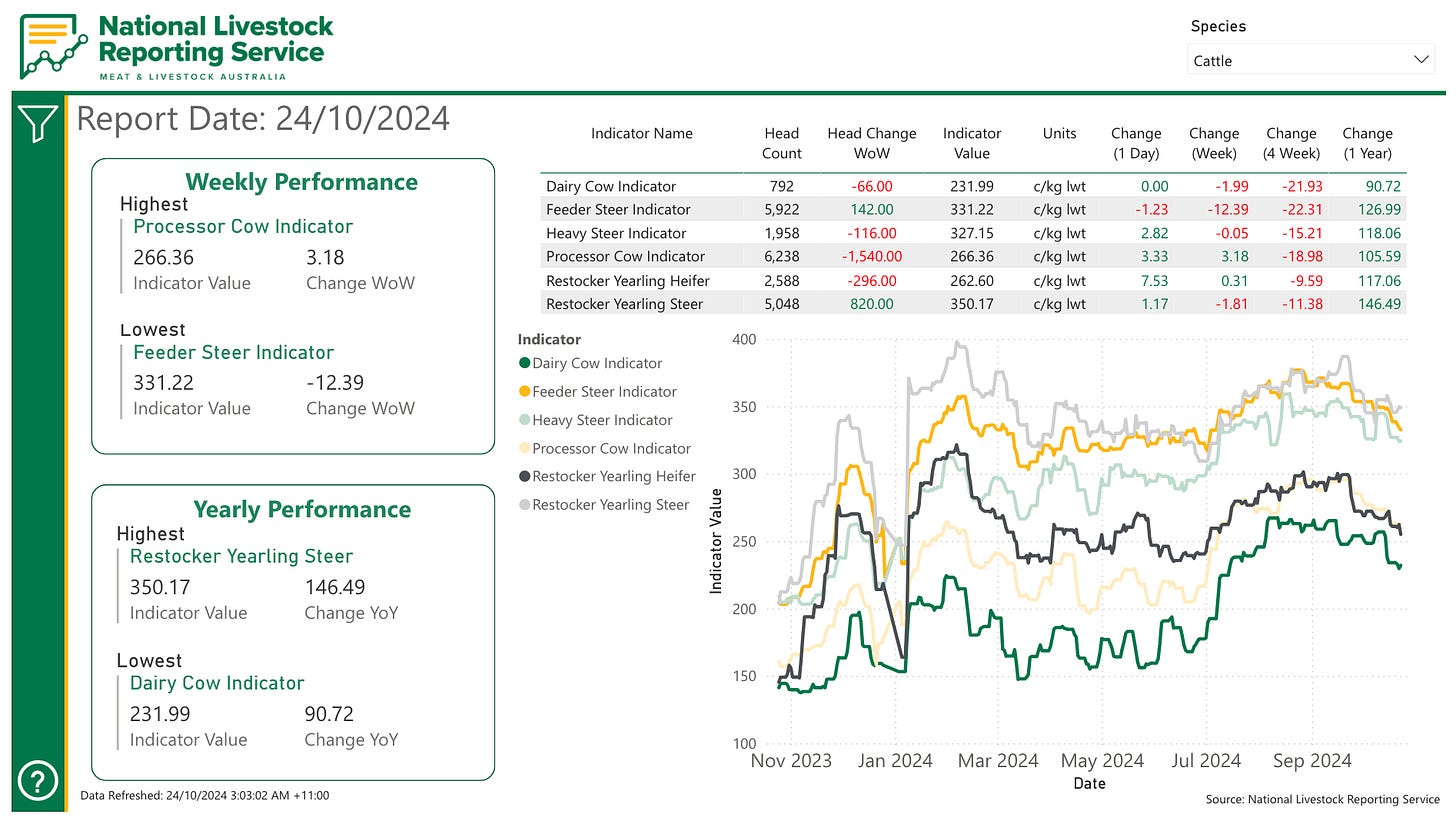Select Restocker Yearling Steer table row name
The image size is (1456, 821).
tap(624, 304)
